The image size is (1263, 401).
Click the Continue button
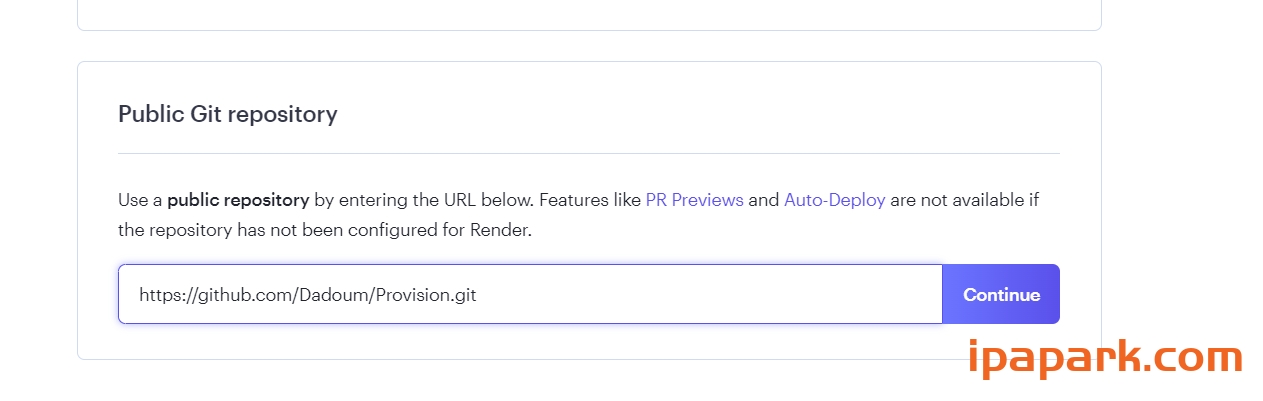(1001, 295)
